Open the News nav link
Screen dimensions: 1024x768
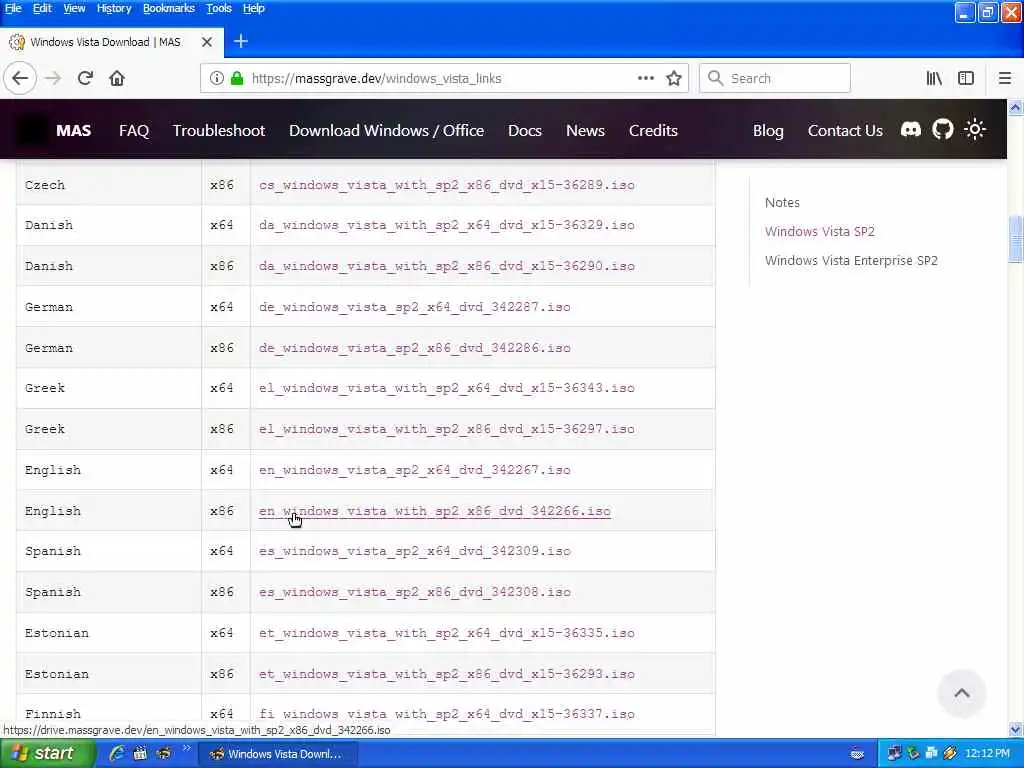pos(585,131)
